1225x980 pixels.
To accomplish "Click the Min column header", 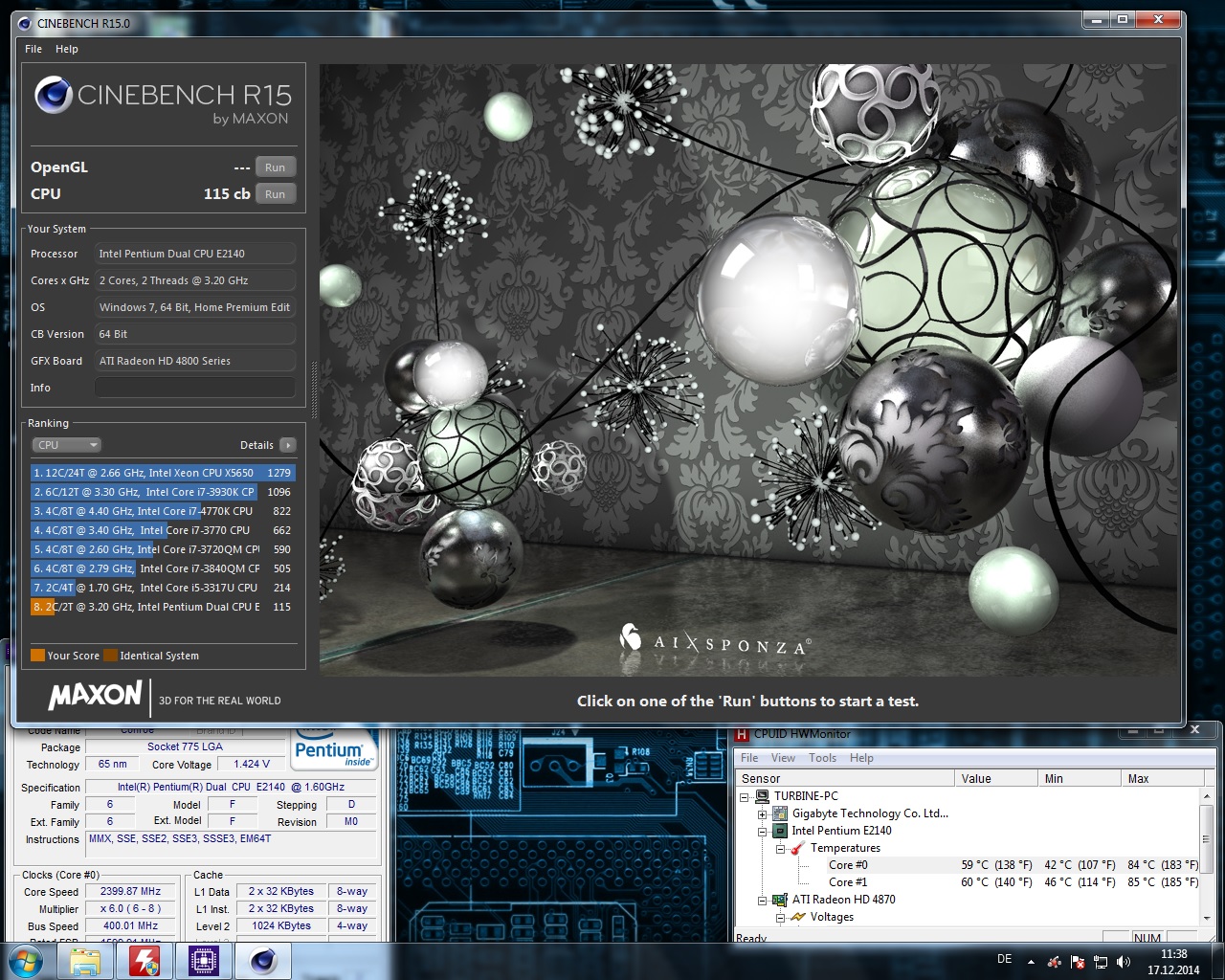I will (x=1080, y=778).
